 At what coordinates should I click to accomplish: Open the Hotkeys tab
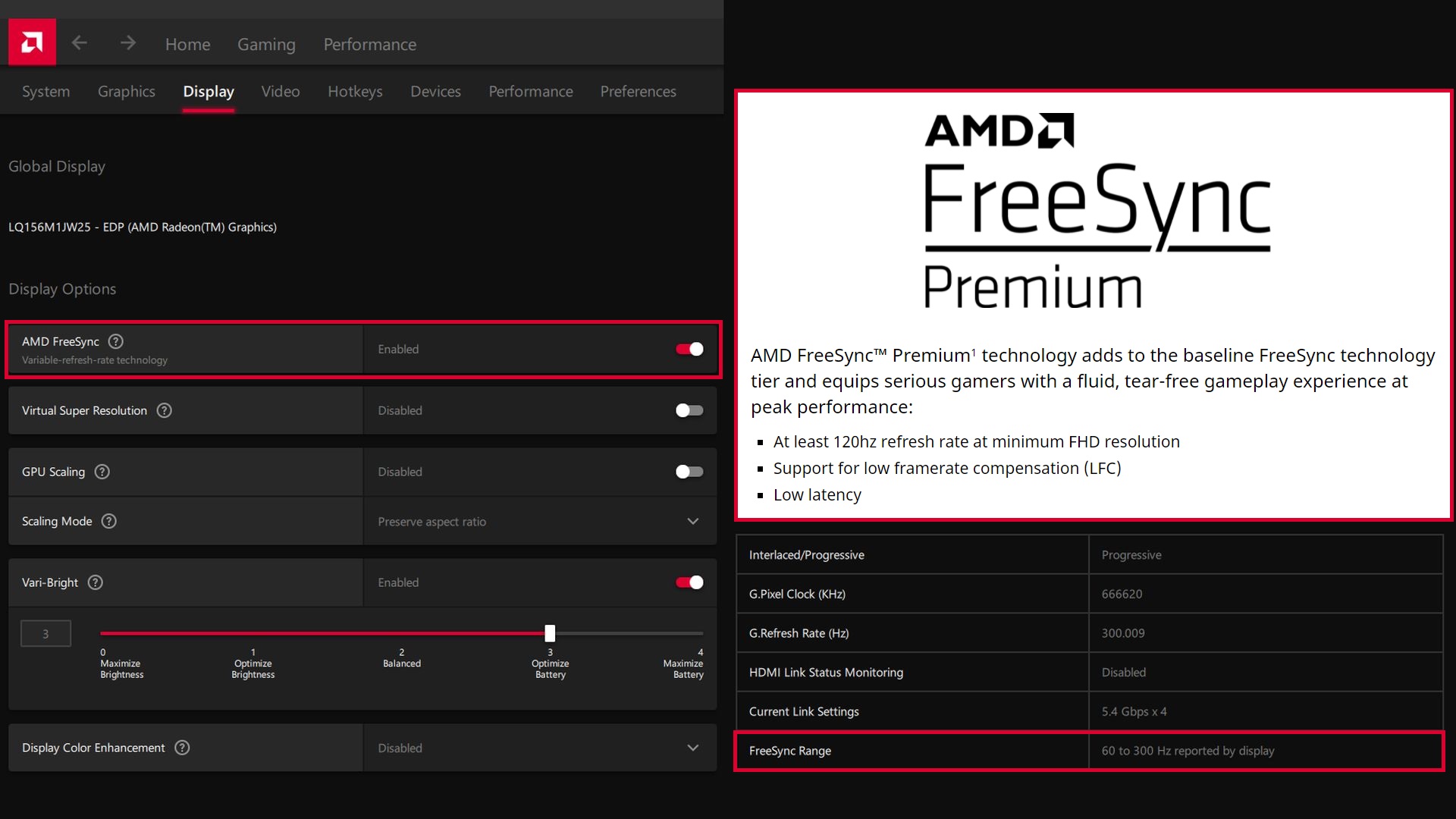click(x=355, y=91)
